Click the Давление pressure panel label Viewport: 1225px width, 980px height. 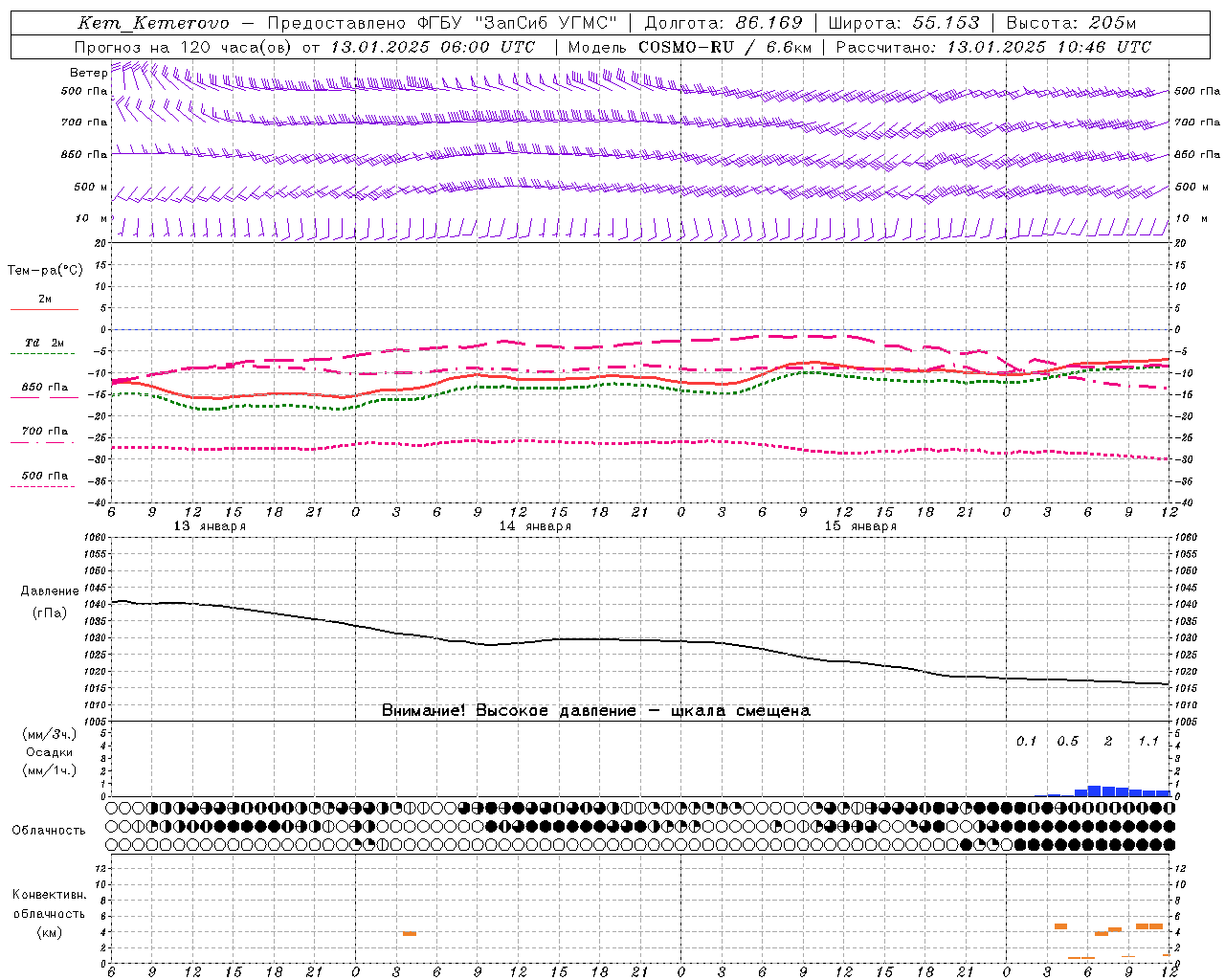pos(50,591)
